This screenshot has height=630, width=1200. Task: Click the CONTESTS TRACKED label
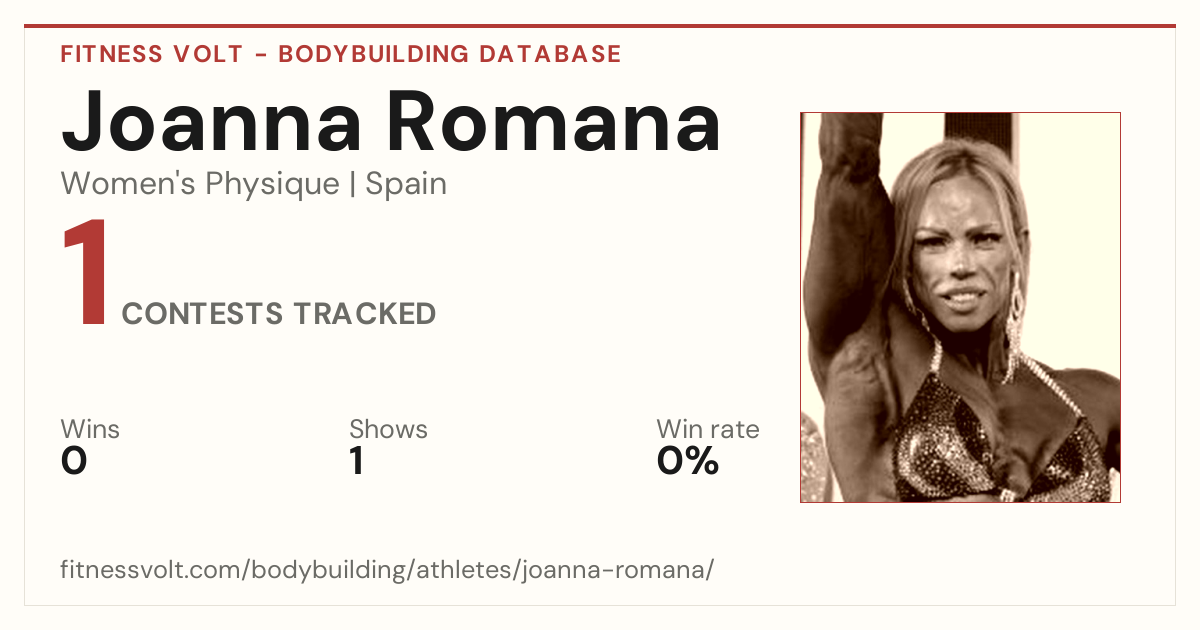pos(279,314)
